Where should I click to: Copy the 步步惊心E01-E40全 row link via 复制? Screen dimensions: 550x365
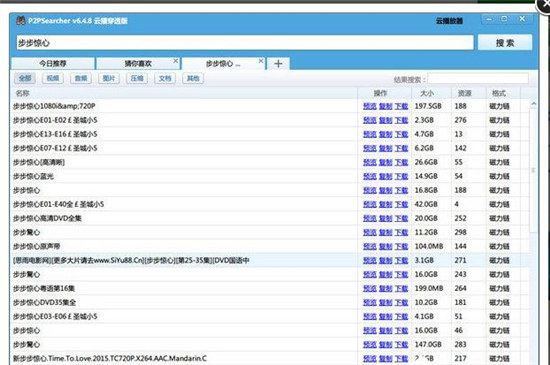pos(385,204)
